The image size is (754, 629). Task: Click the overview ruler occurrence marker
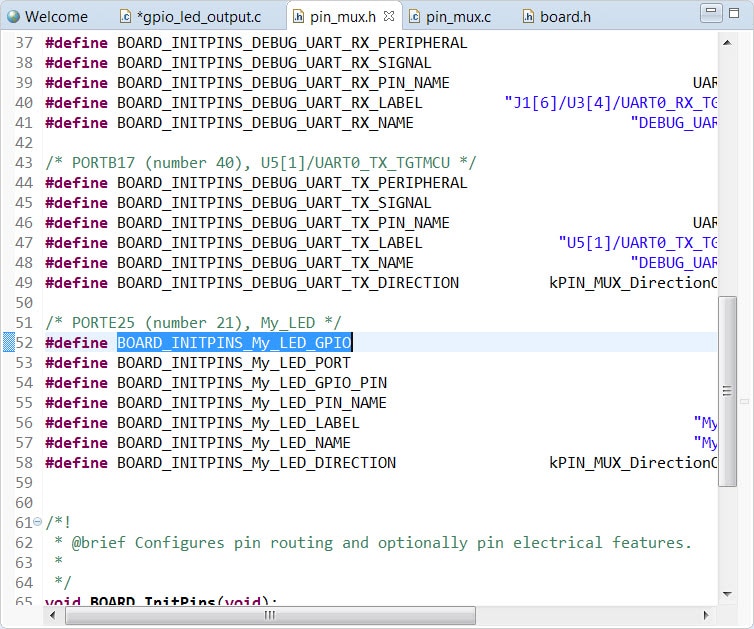(744, 401)
